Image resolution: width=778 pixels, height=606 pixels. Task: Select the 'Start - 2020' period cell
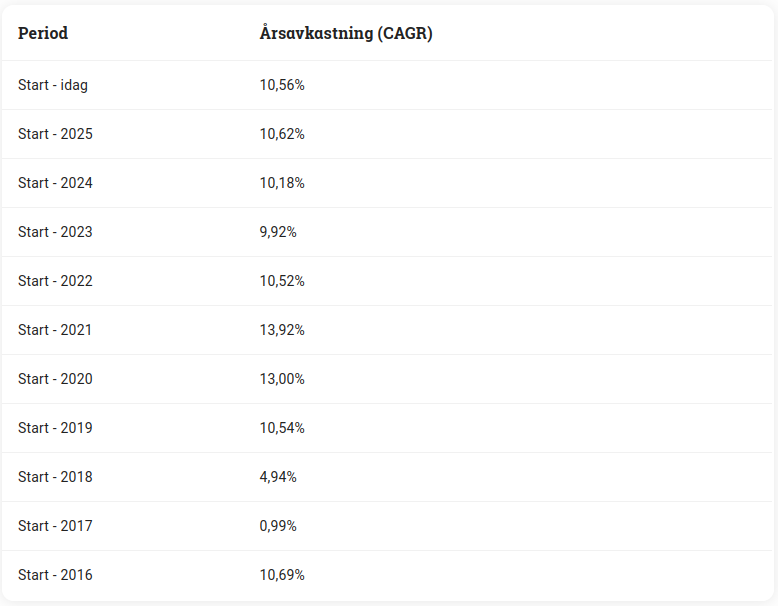tap(55, 379)
